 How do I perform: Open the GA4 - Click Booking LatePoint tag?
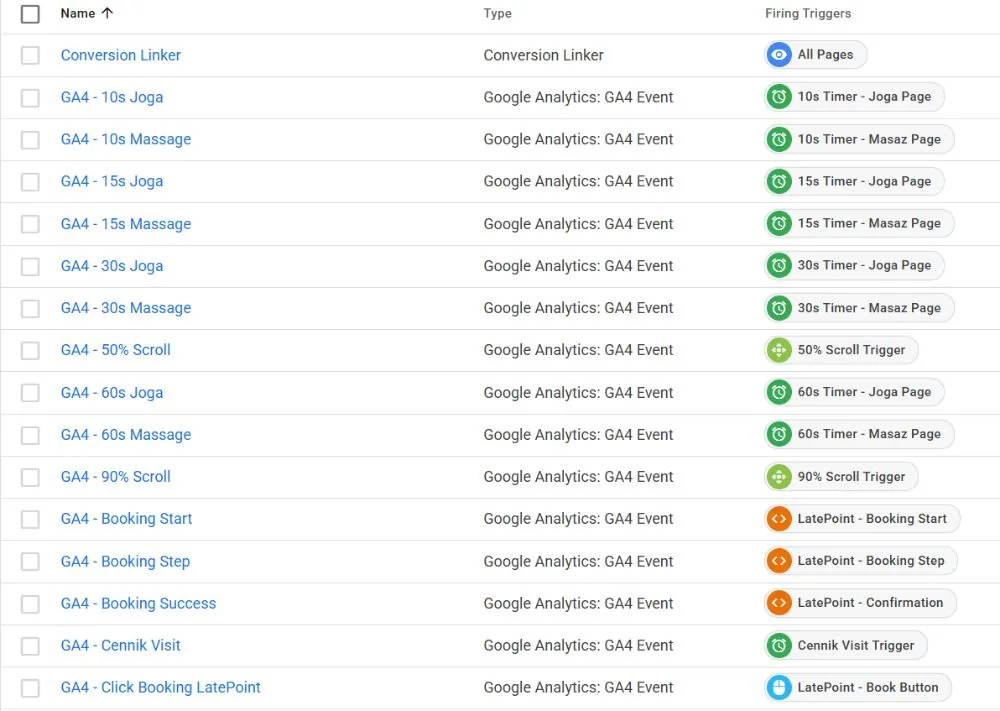[161, 687]
